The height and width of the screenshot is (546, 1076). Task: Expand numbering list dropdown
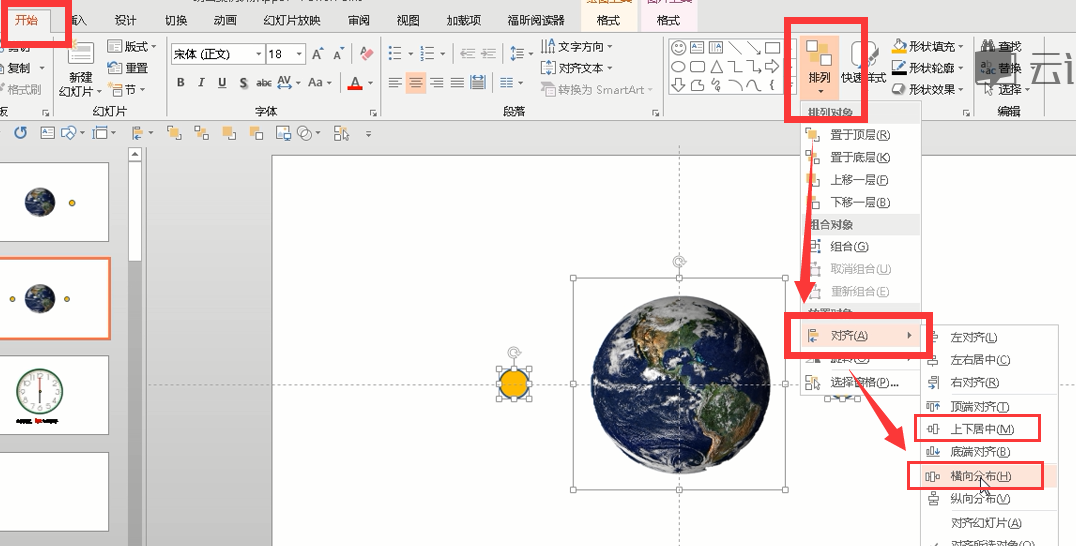[x=443, y=54]
